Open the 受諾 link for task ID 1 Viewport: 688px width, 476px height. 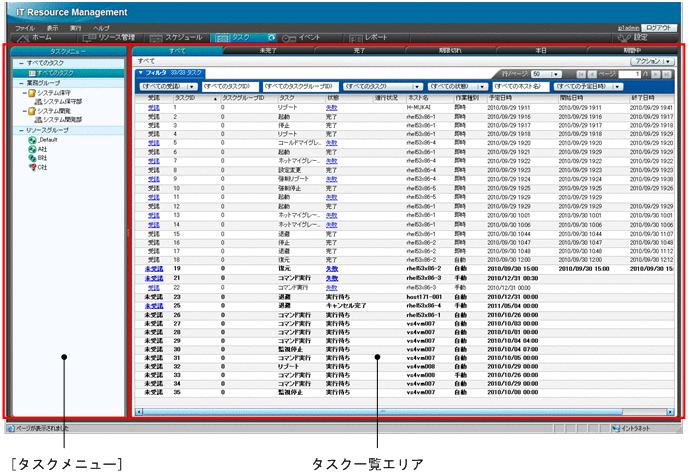[154, 107]
